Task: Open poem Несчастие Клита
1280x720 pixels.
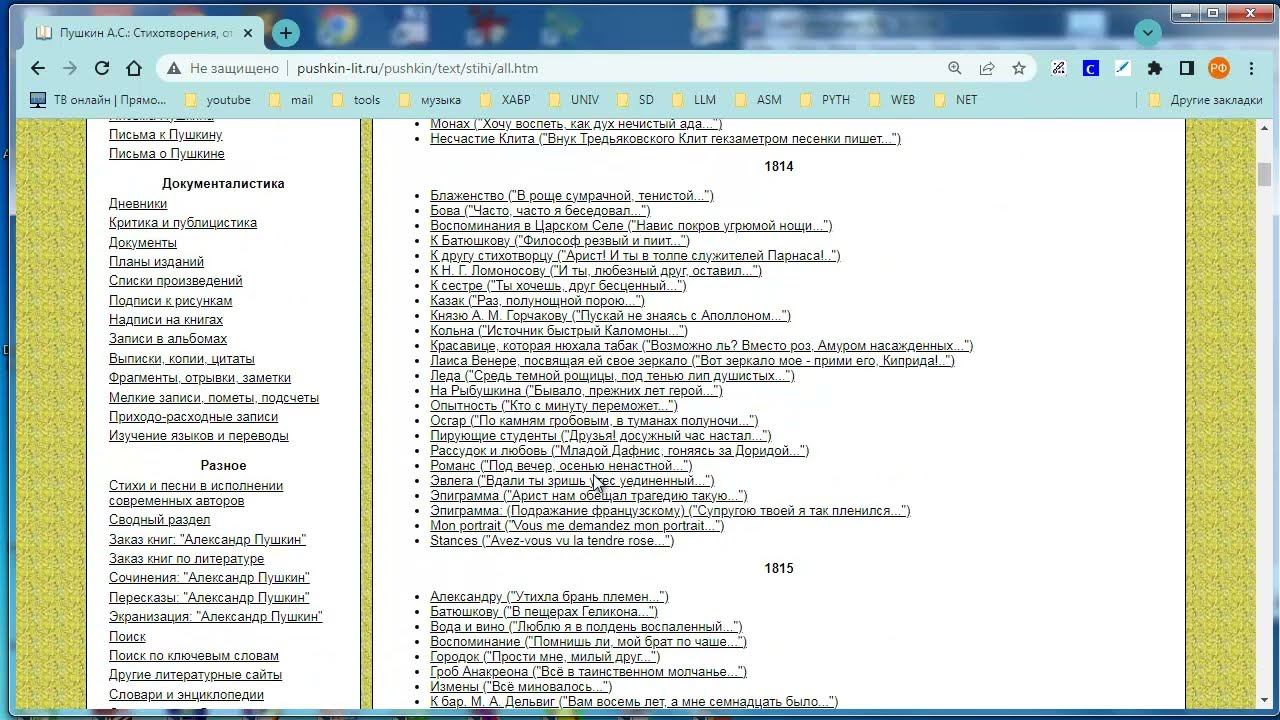Action: click(665, 139)
